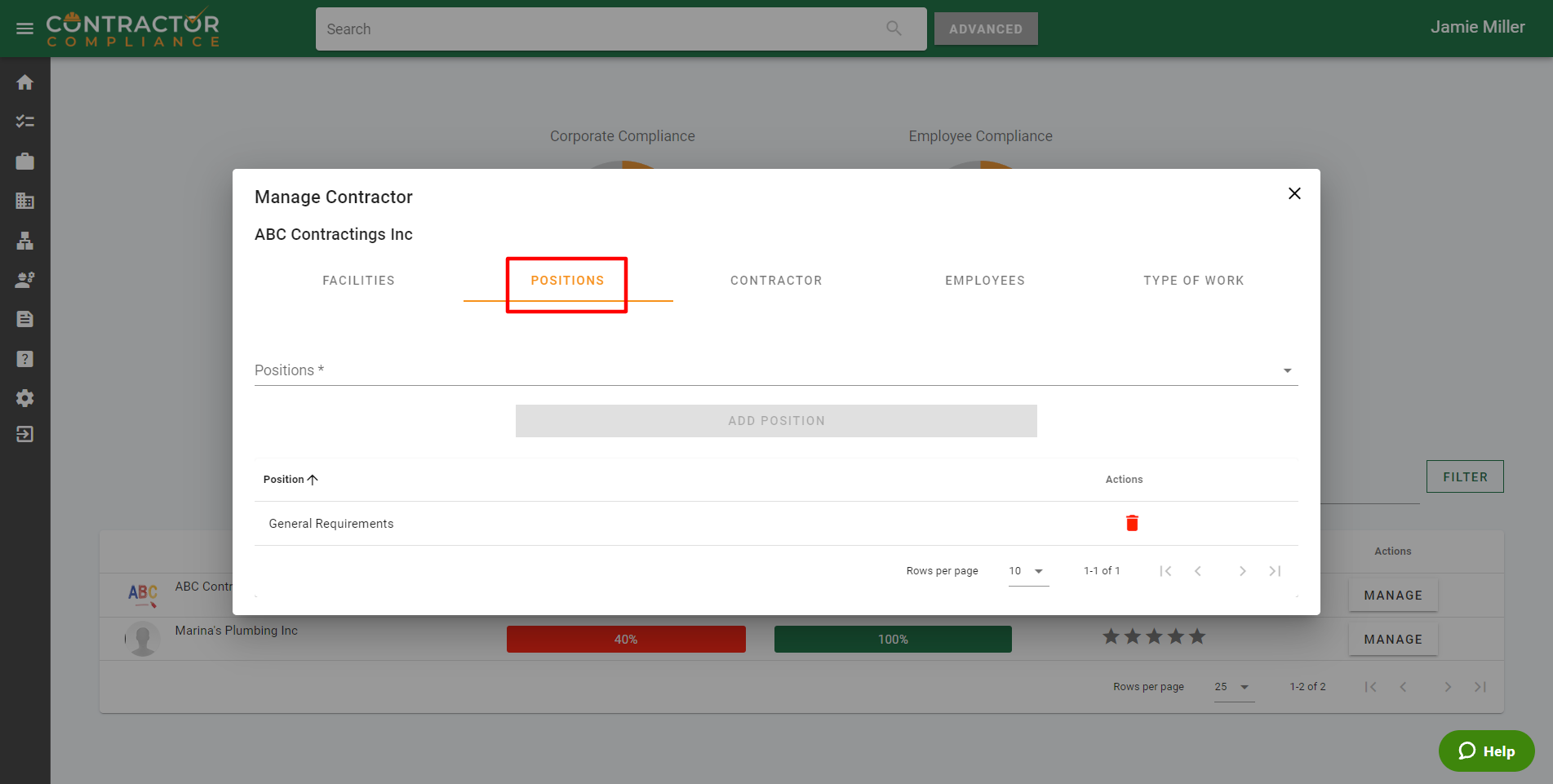Viewport: 1553px width, 784px height.
Task: Click the Filter button
Action: 1464,477
